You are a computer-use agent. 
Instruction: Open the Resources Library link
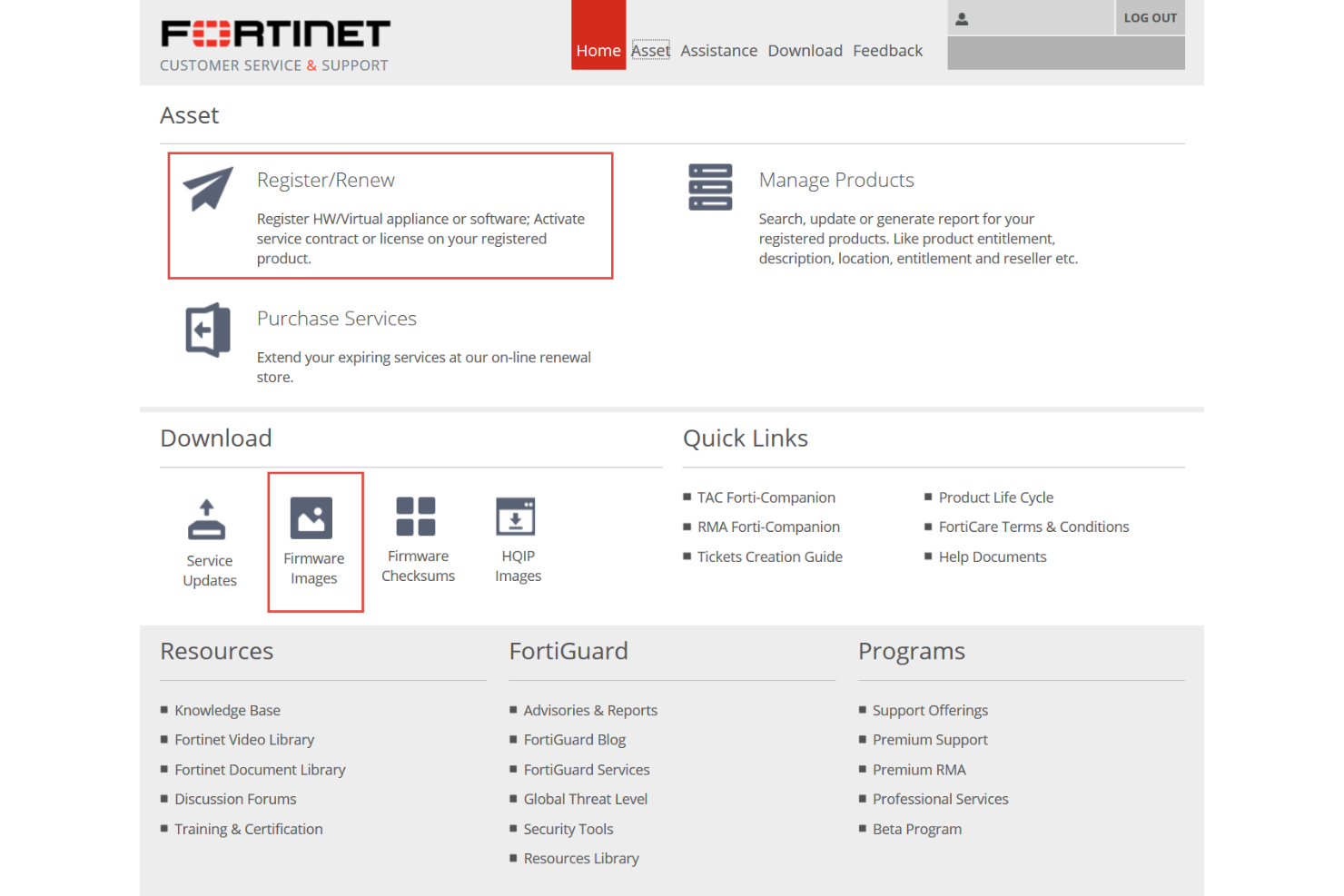(581, 858)
